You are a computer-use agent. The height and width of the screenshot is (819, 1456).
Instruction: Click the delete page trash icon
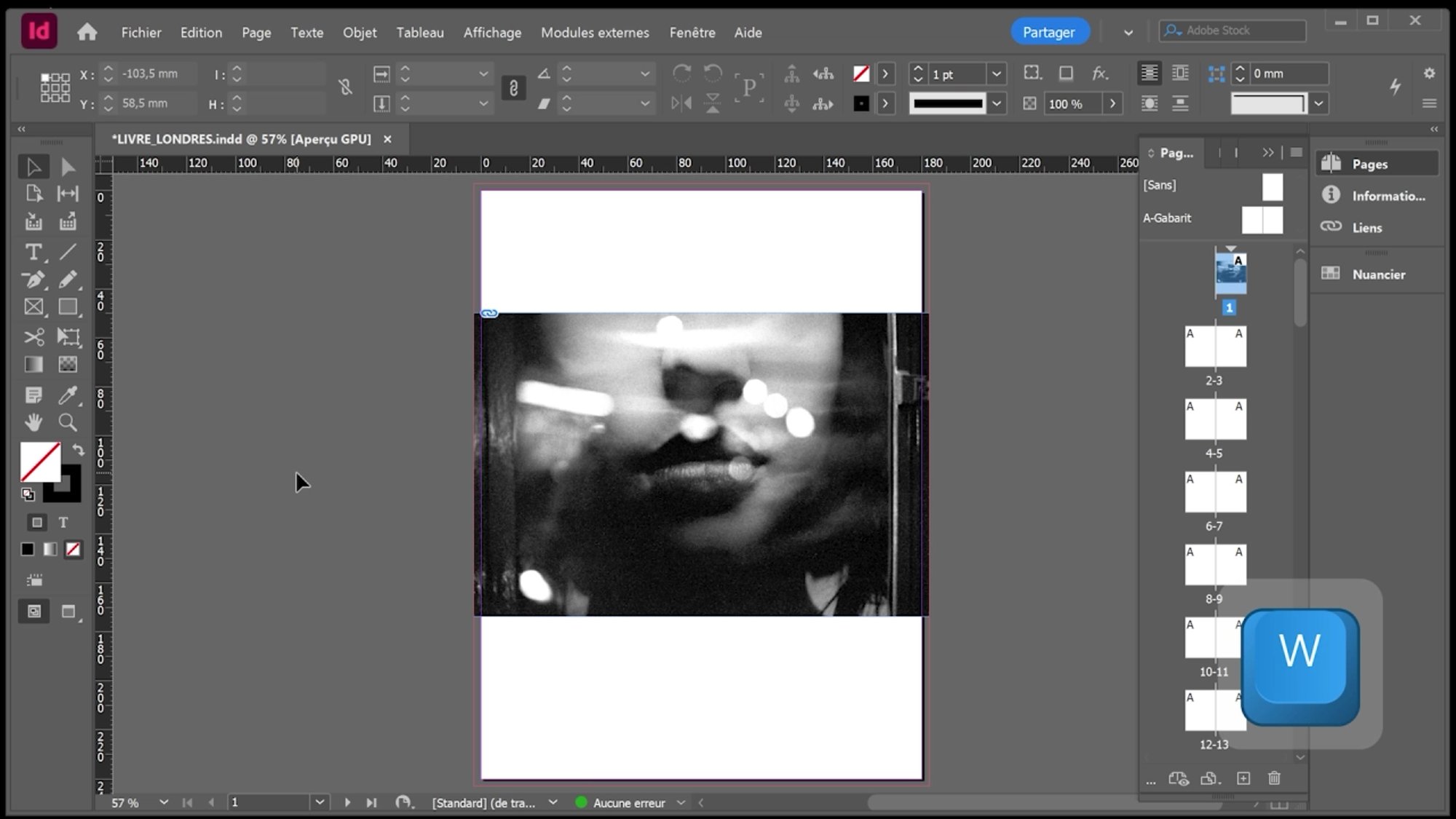pos(1274,778)
